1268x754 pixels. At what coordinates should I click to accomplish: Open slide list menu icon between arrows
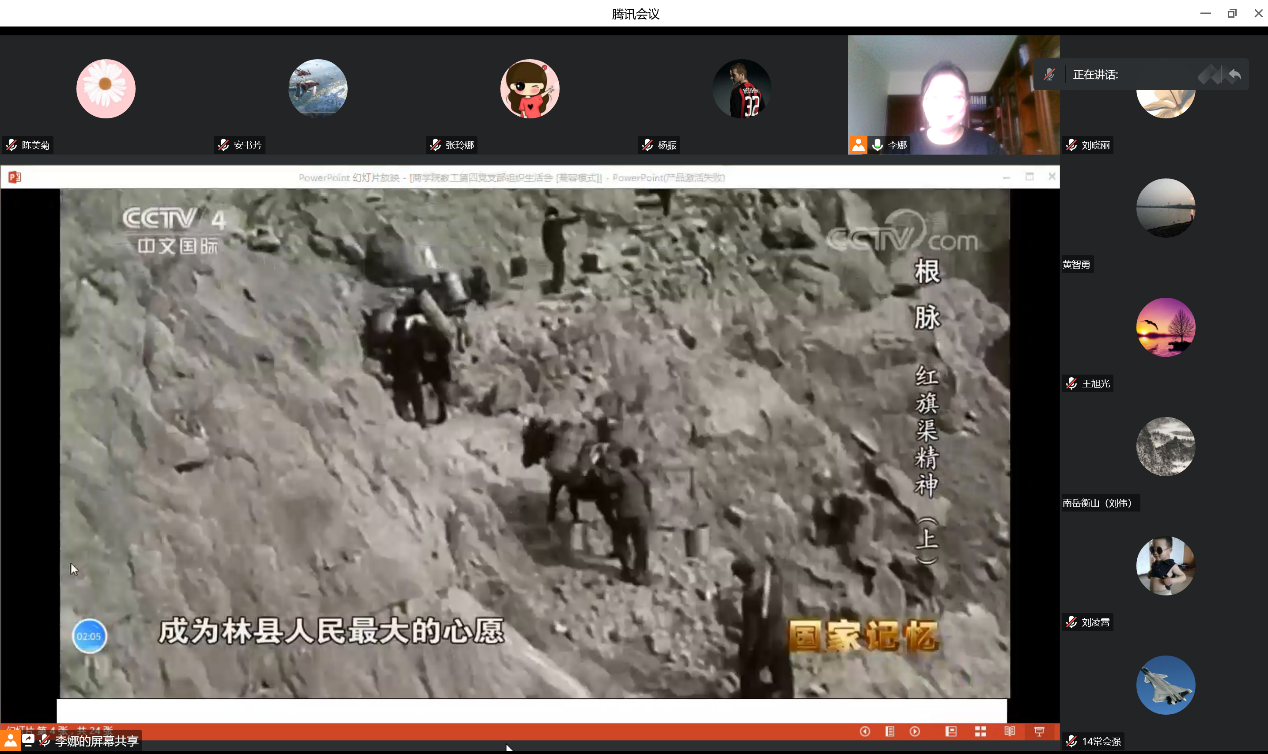890,732
